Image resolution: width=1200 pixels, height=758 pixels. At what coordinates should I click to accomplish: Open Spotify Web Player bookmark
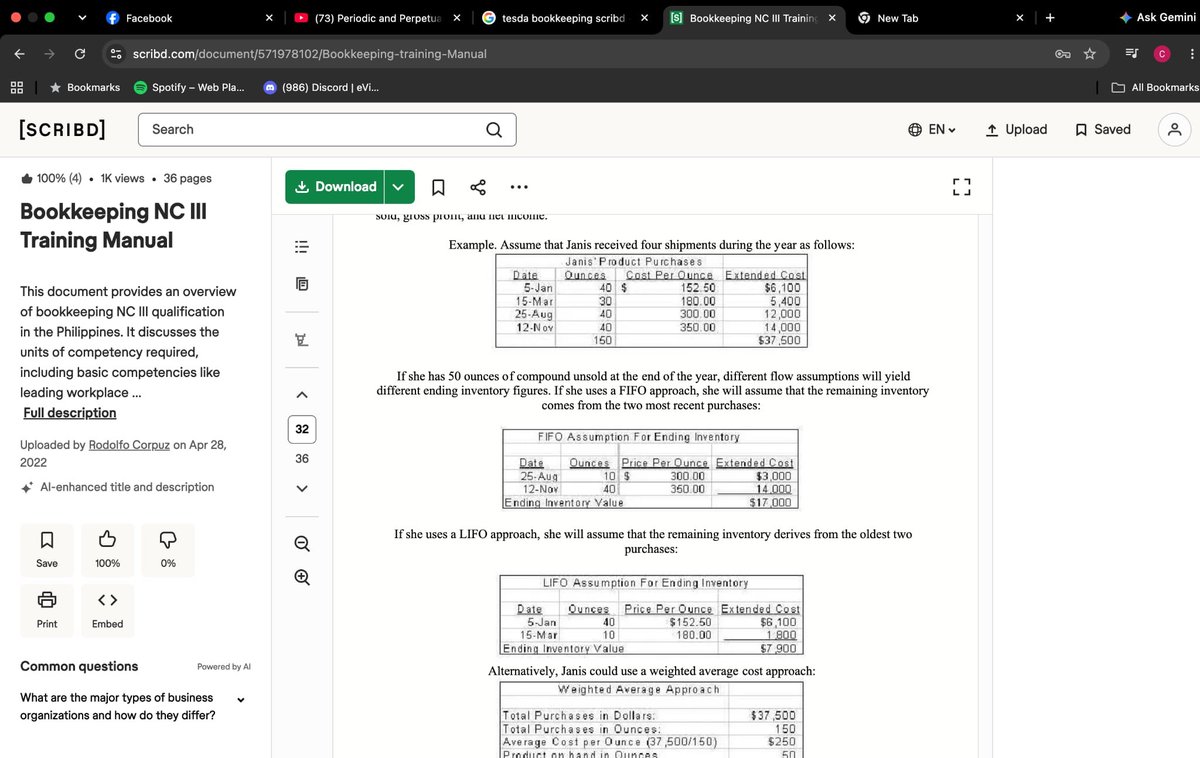[189, 87]
